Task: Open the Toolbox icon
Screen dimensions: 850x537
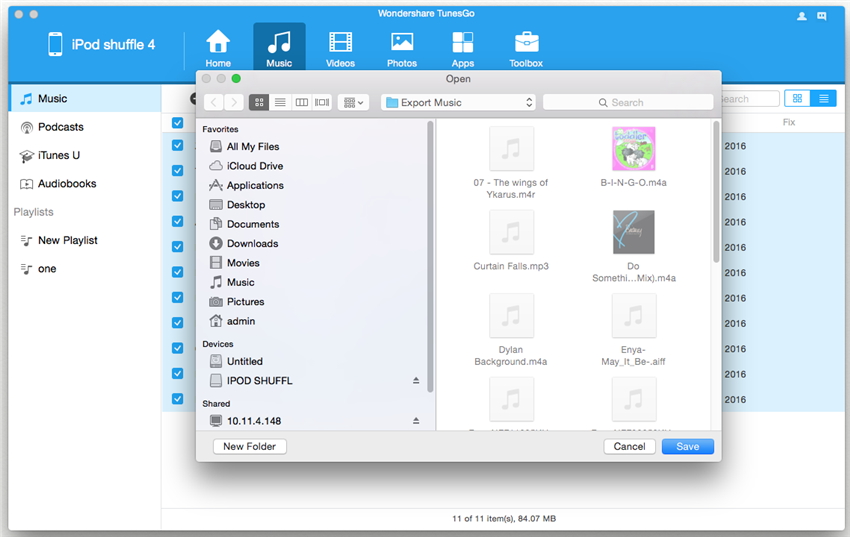Action: click(526, 45)
